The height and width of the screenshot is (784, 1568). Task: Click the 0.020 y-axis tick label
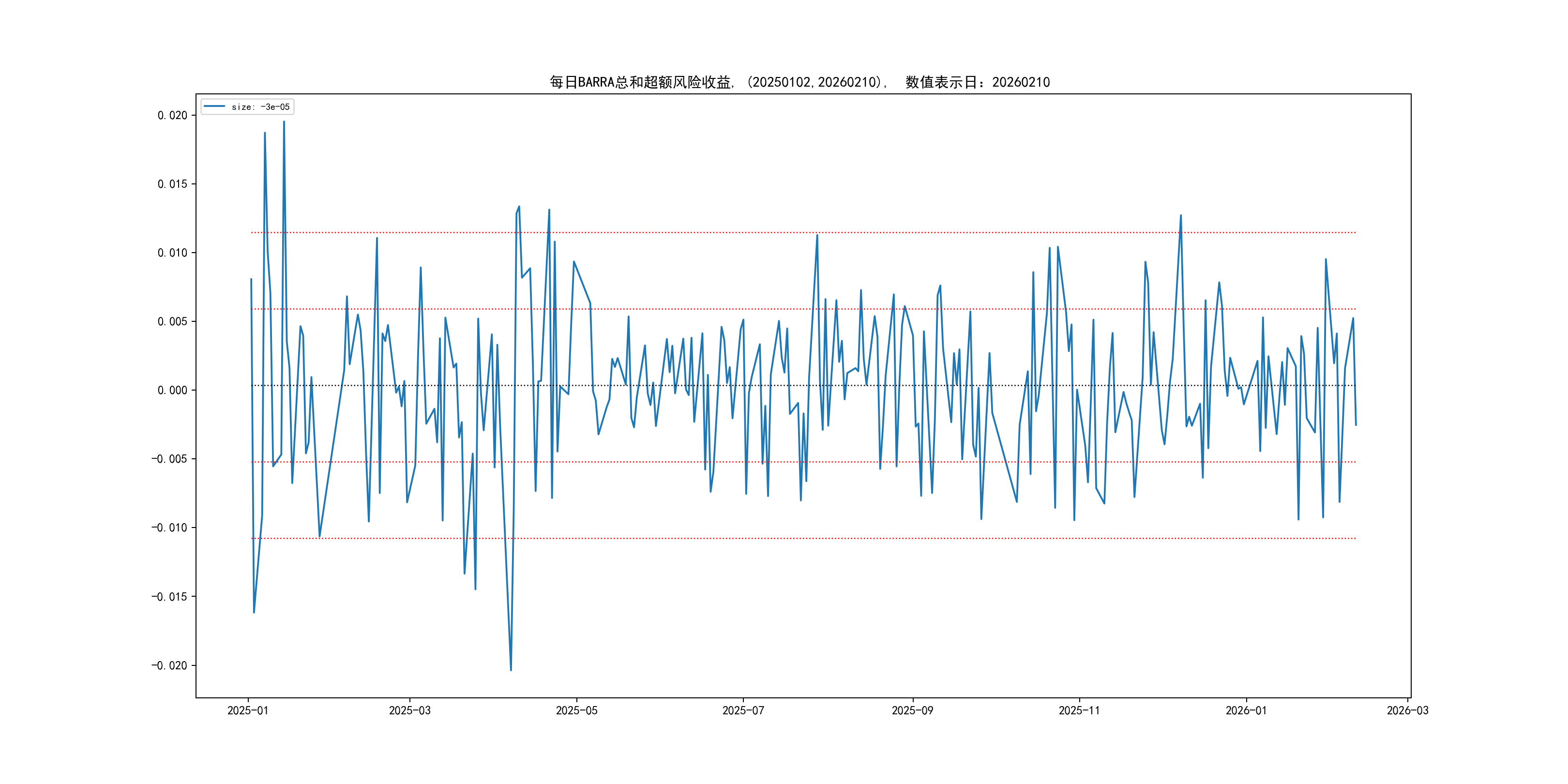(x=172, y=116)
